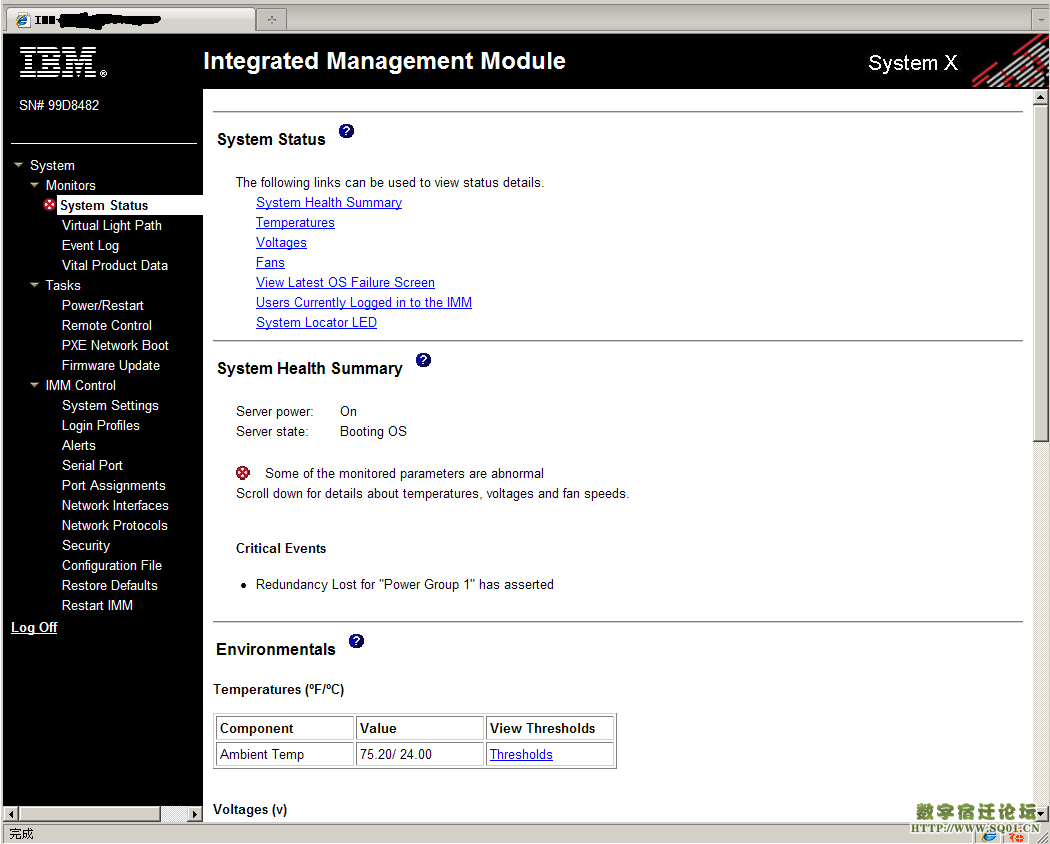
Task: Click the red error icon beside System Status
Action: tap(50, 205)
